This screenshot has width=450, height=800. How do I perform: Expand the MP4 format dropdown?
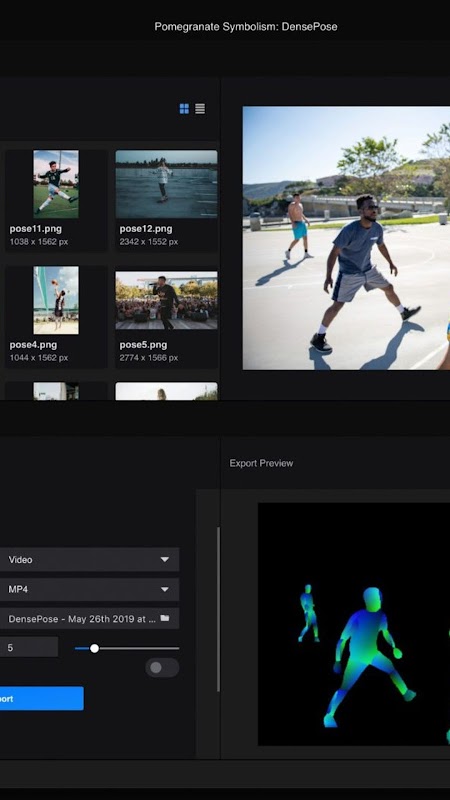point(89,589)
